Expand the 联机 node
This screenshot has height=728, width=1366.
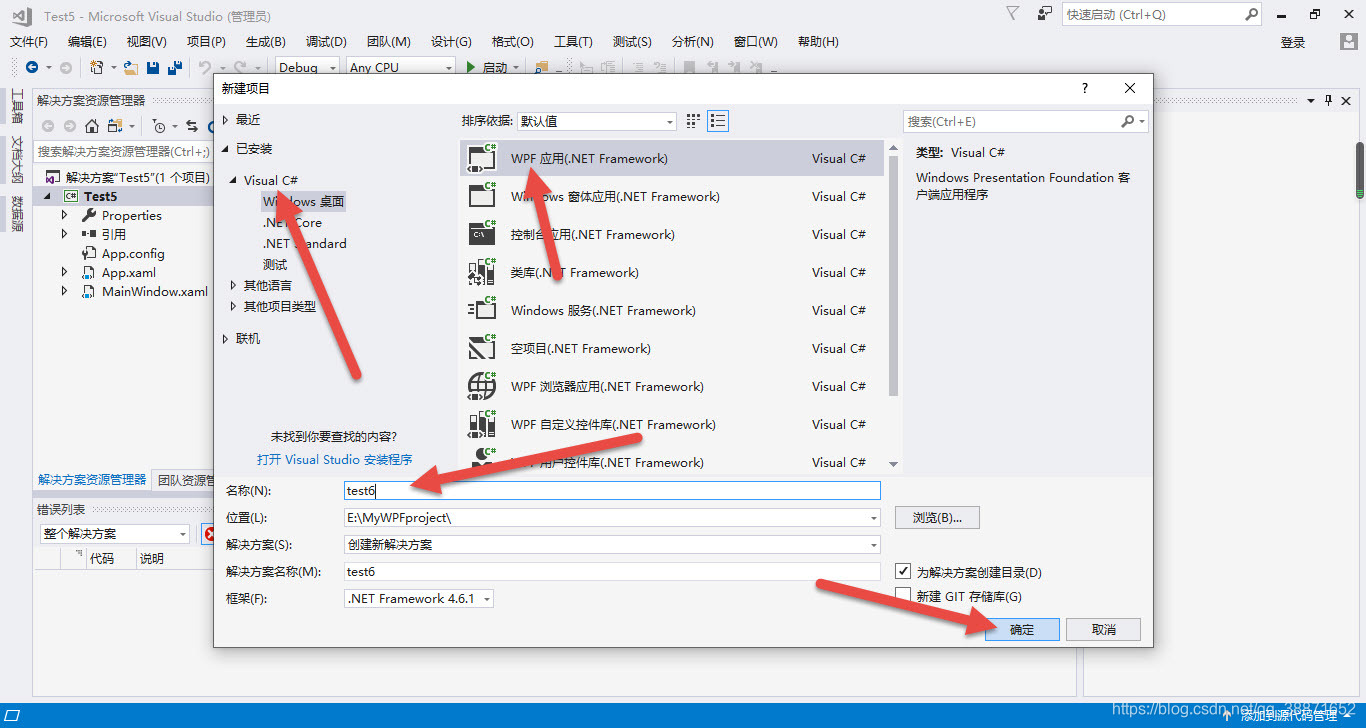coord(225,339)
